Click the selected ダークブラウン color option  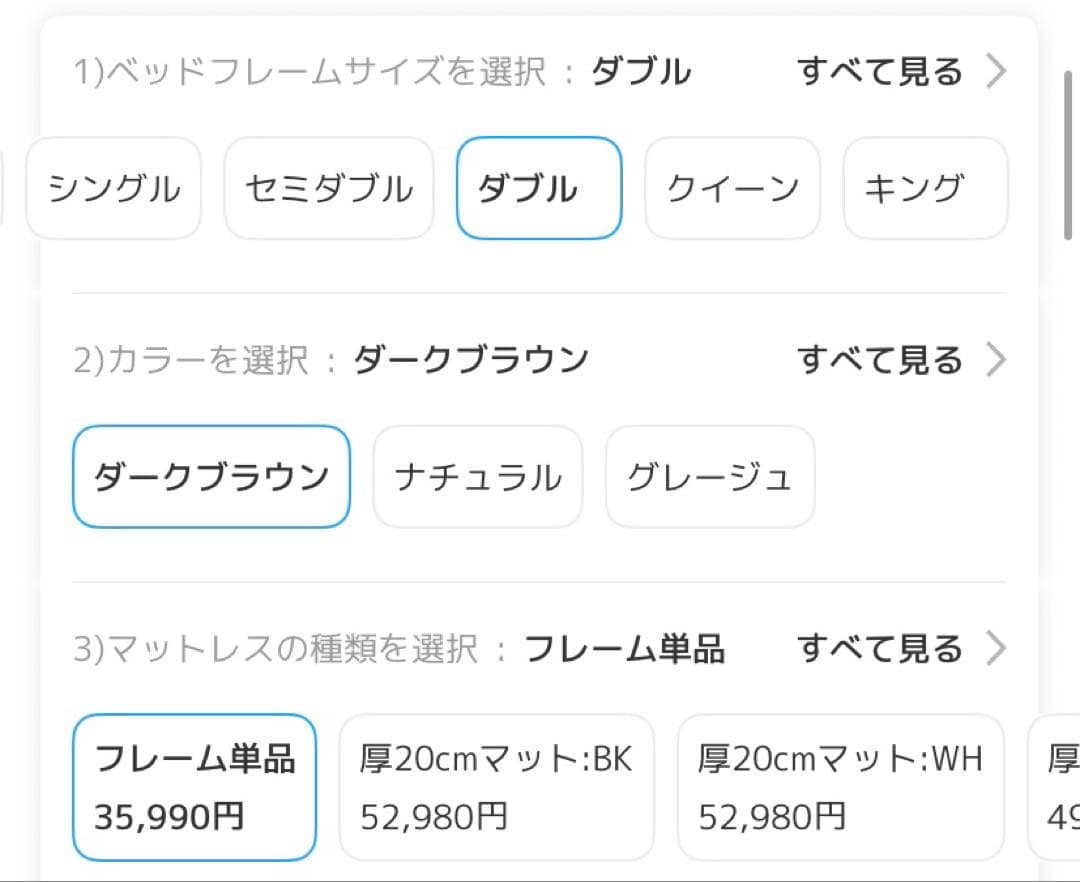point(210,476)
